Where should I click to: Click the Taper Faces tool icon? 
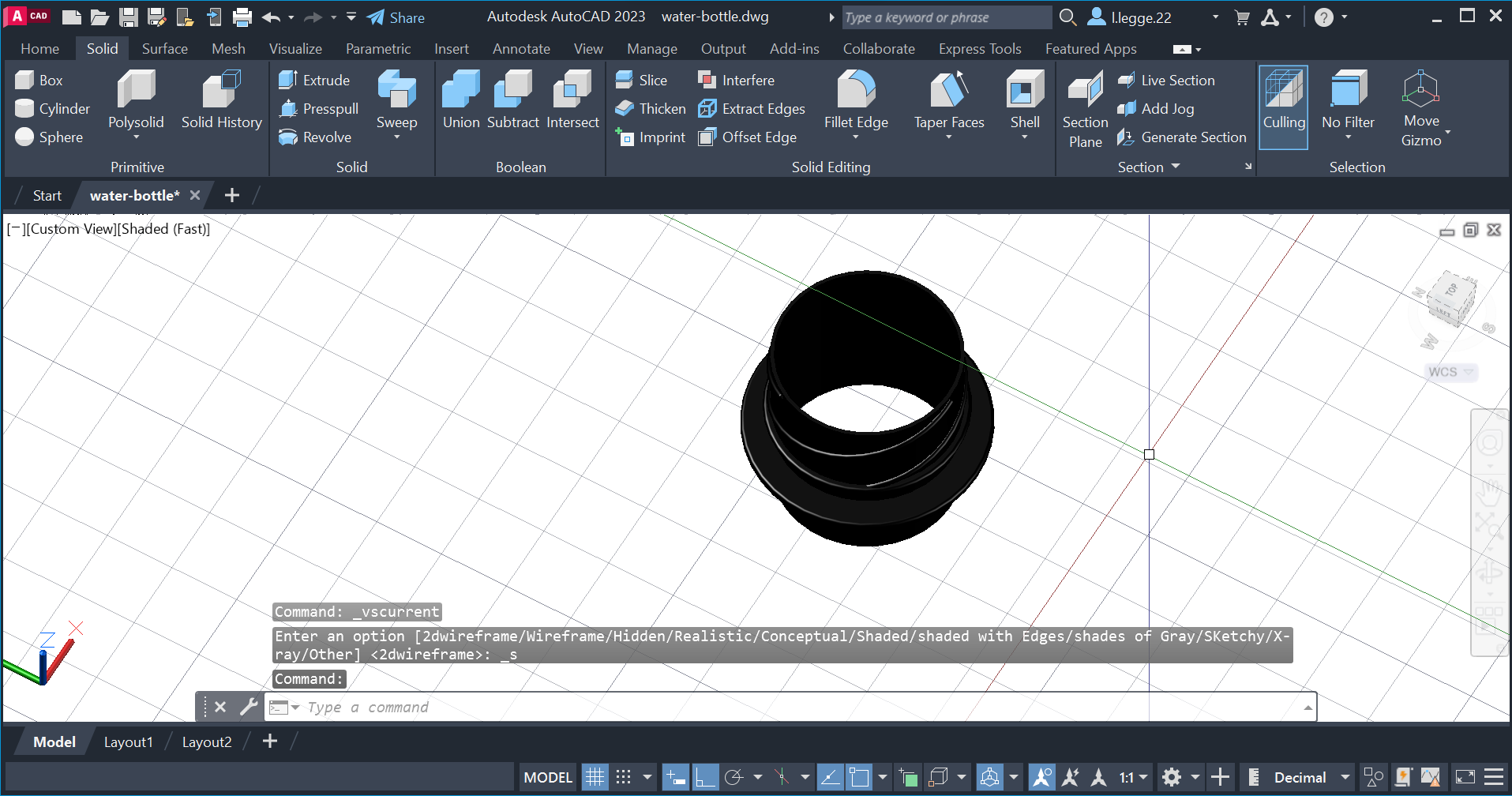(949, 88)
